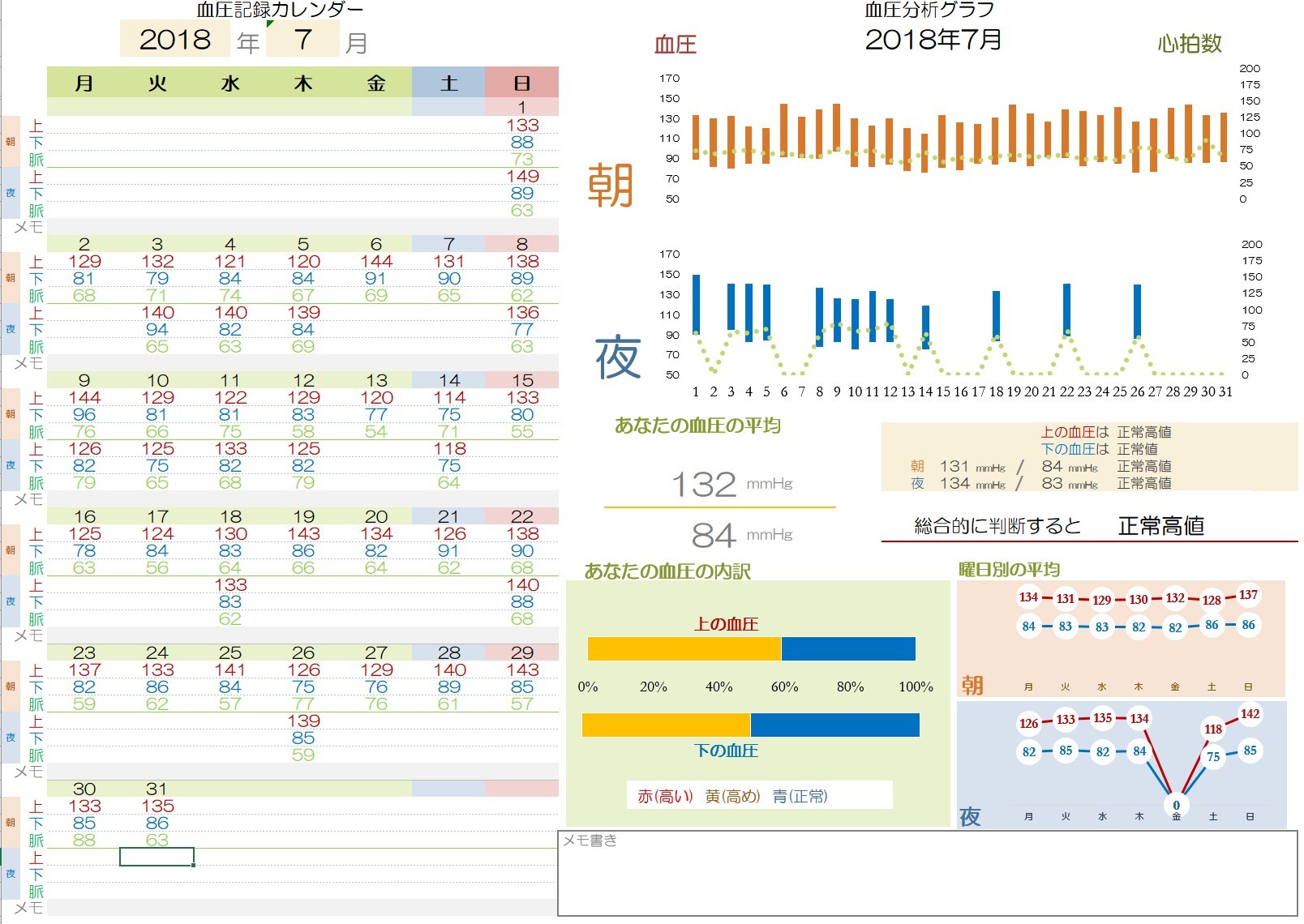
Task: Click yellow segment of 上の血圧 bar
Action: coord(684,649)
